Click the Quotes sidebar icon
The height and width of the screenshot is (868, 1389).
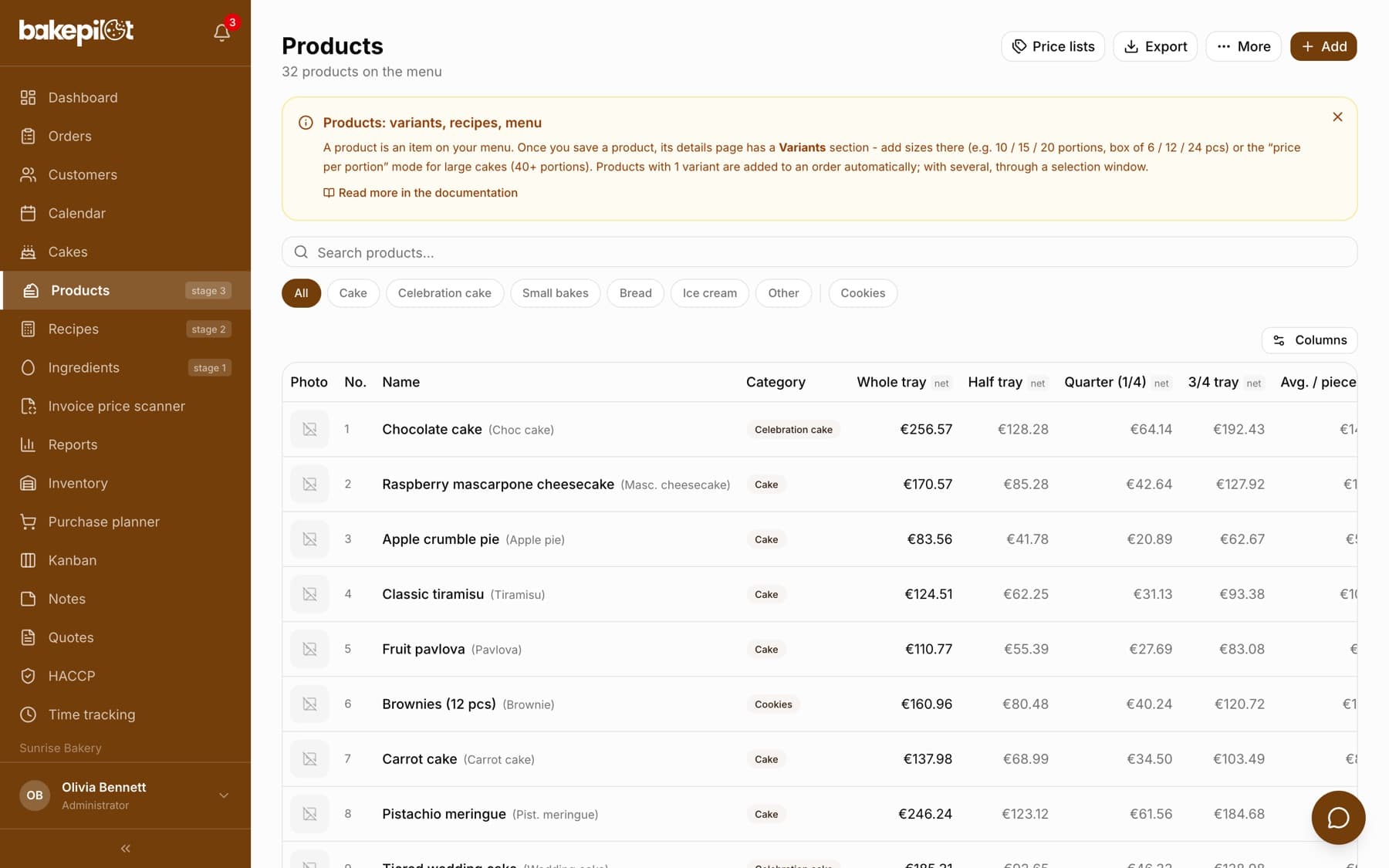pyautogui.click(x=28, y=637)
